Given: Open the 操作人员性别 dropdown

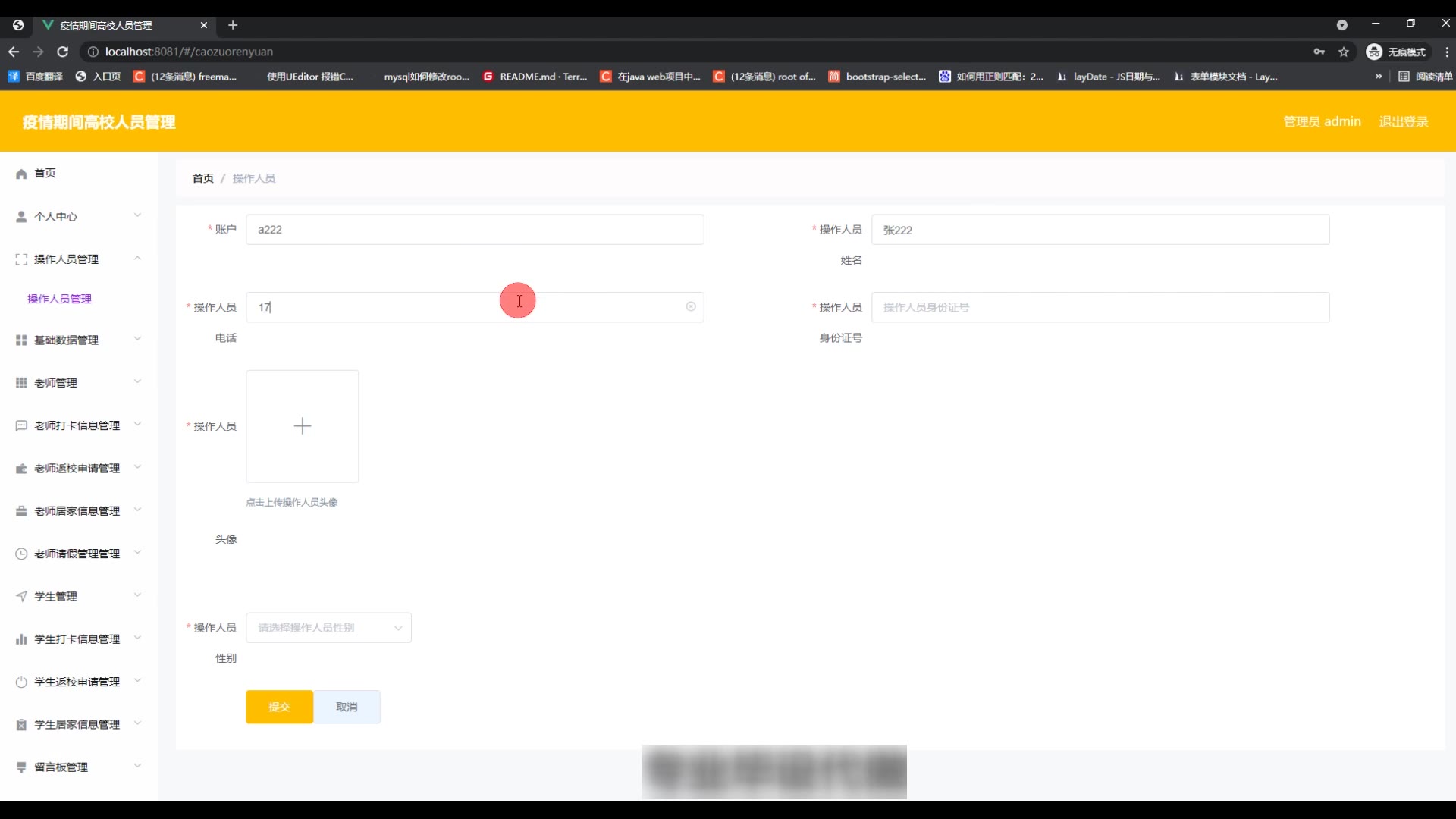Looking at the screenshot, I should coord(328,628).
